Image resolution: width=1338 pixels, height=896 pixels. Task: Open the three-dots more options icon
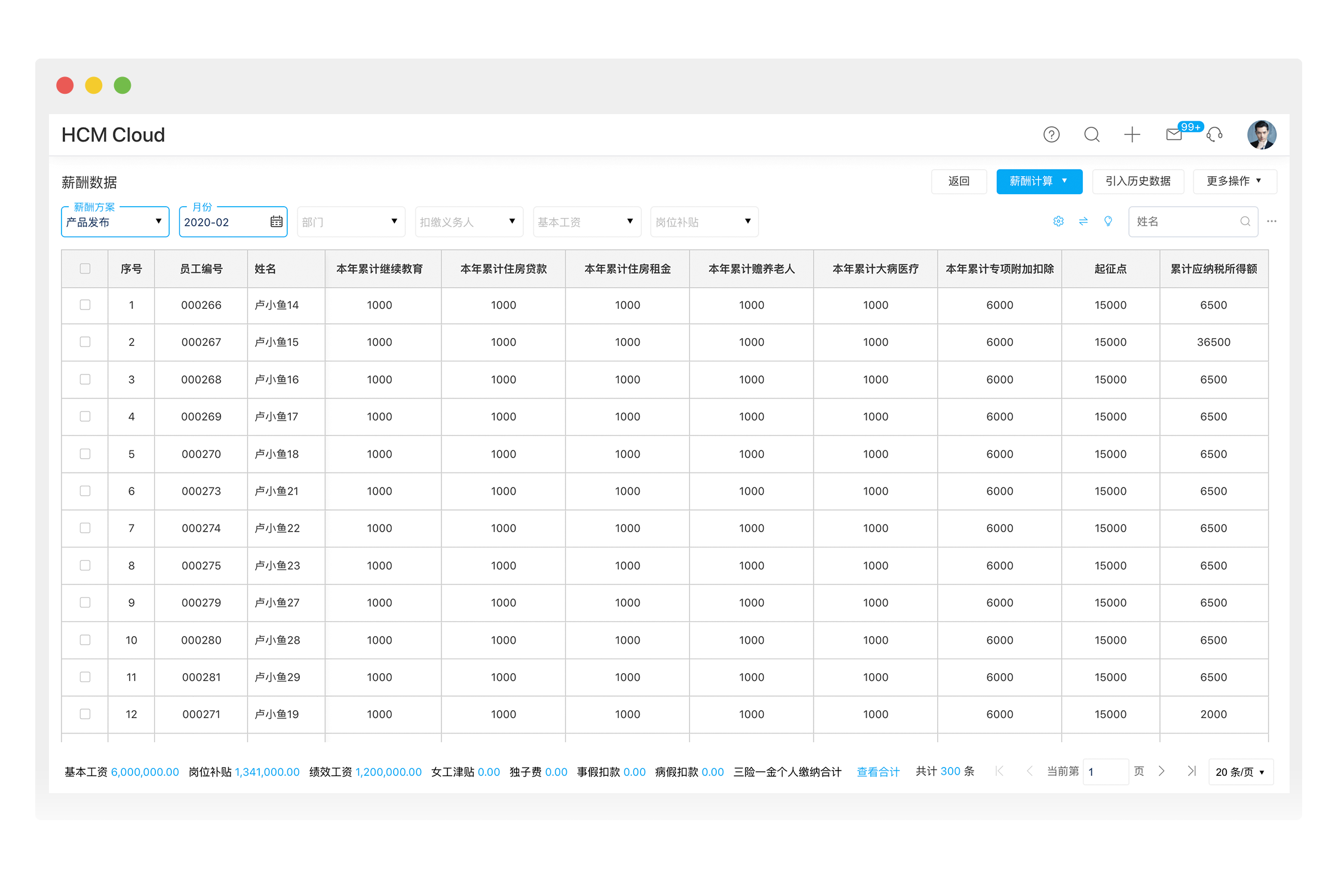point(1272,222)
